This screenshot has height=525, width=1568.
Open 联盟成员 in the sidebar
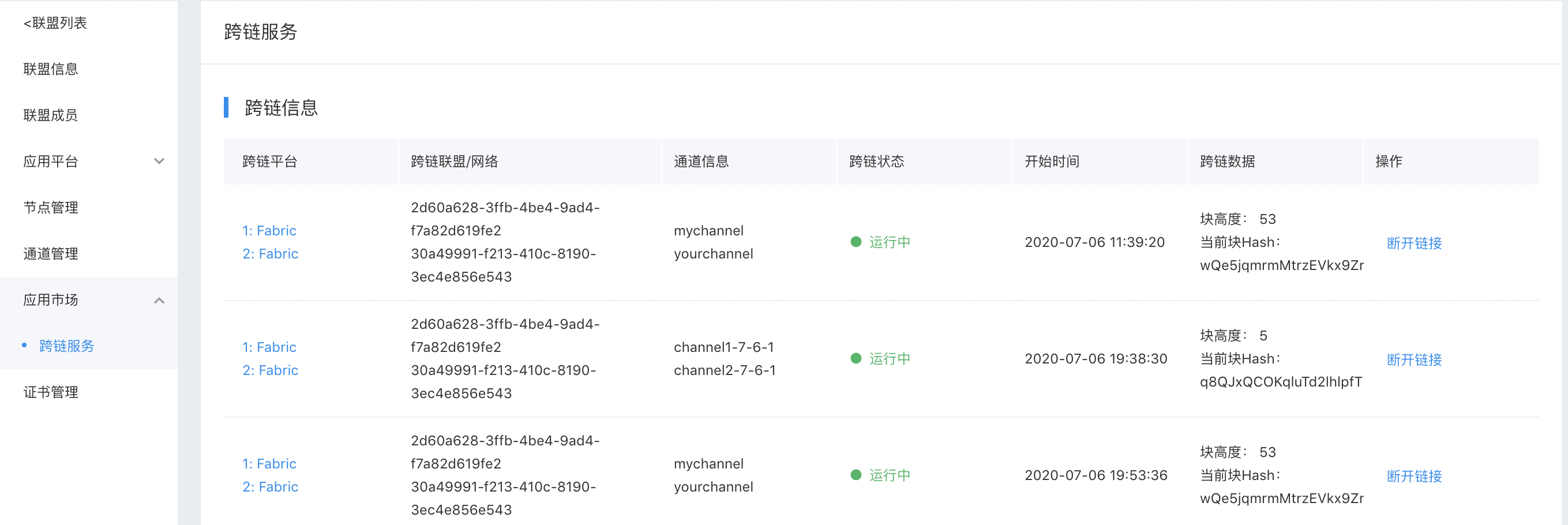pyautogui.click(x=51, y=115)
